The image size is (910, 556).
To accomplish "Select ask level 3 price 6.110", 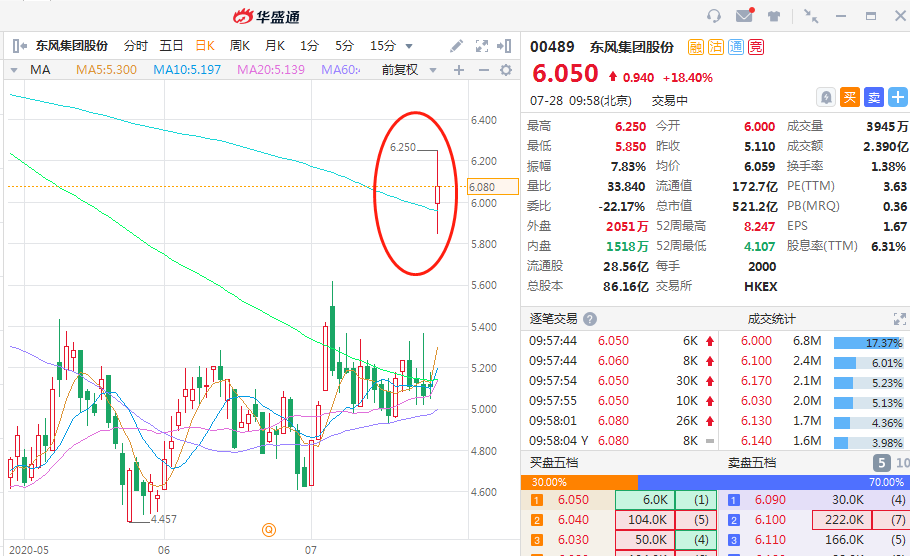I will [x=770, y=540].
